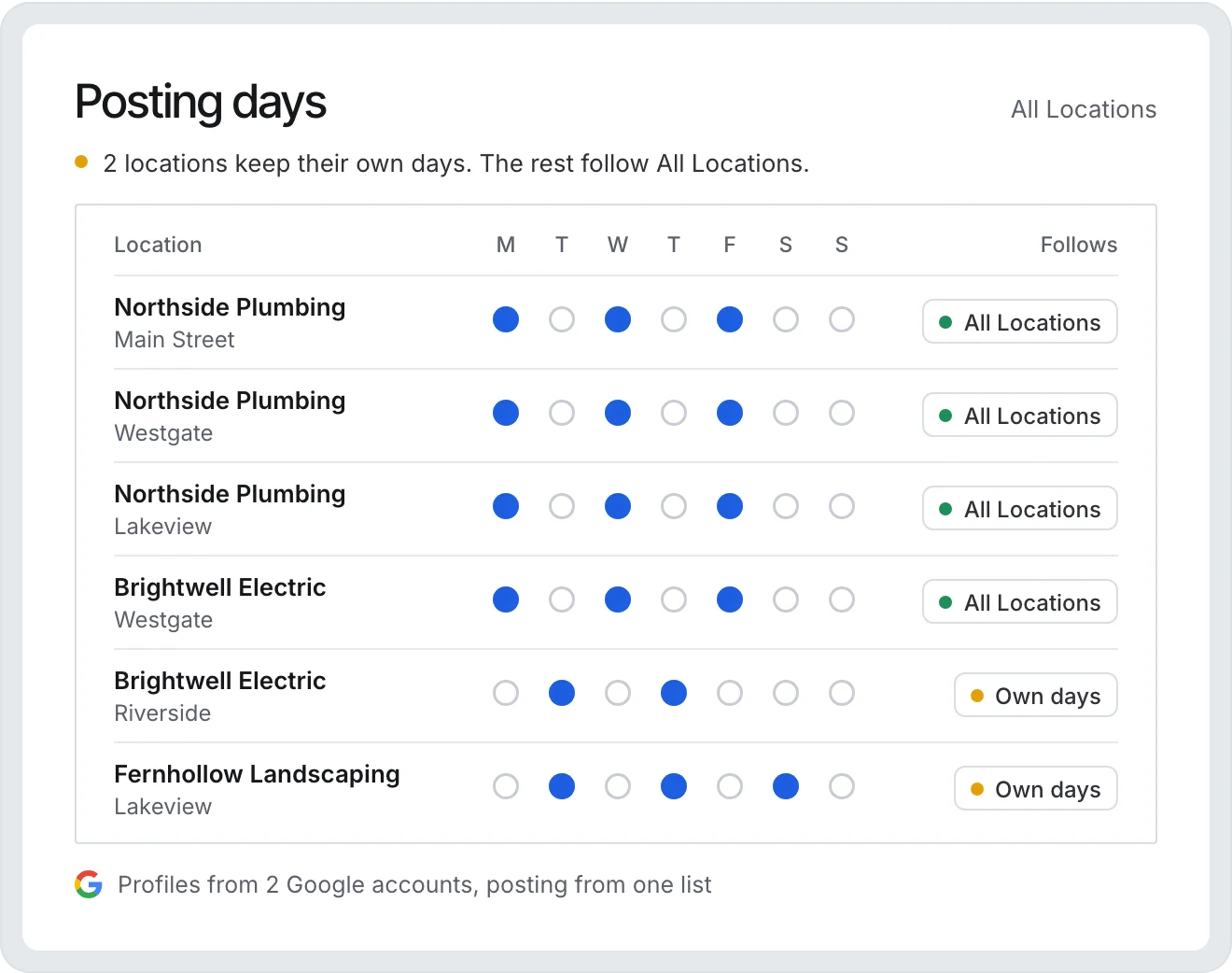Disable Saturday for Fernhollow Landscaping Lakeview

(x=786, y=786)
